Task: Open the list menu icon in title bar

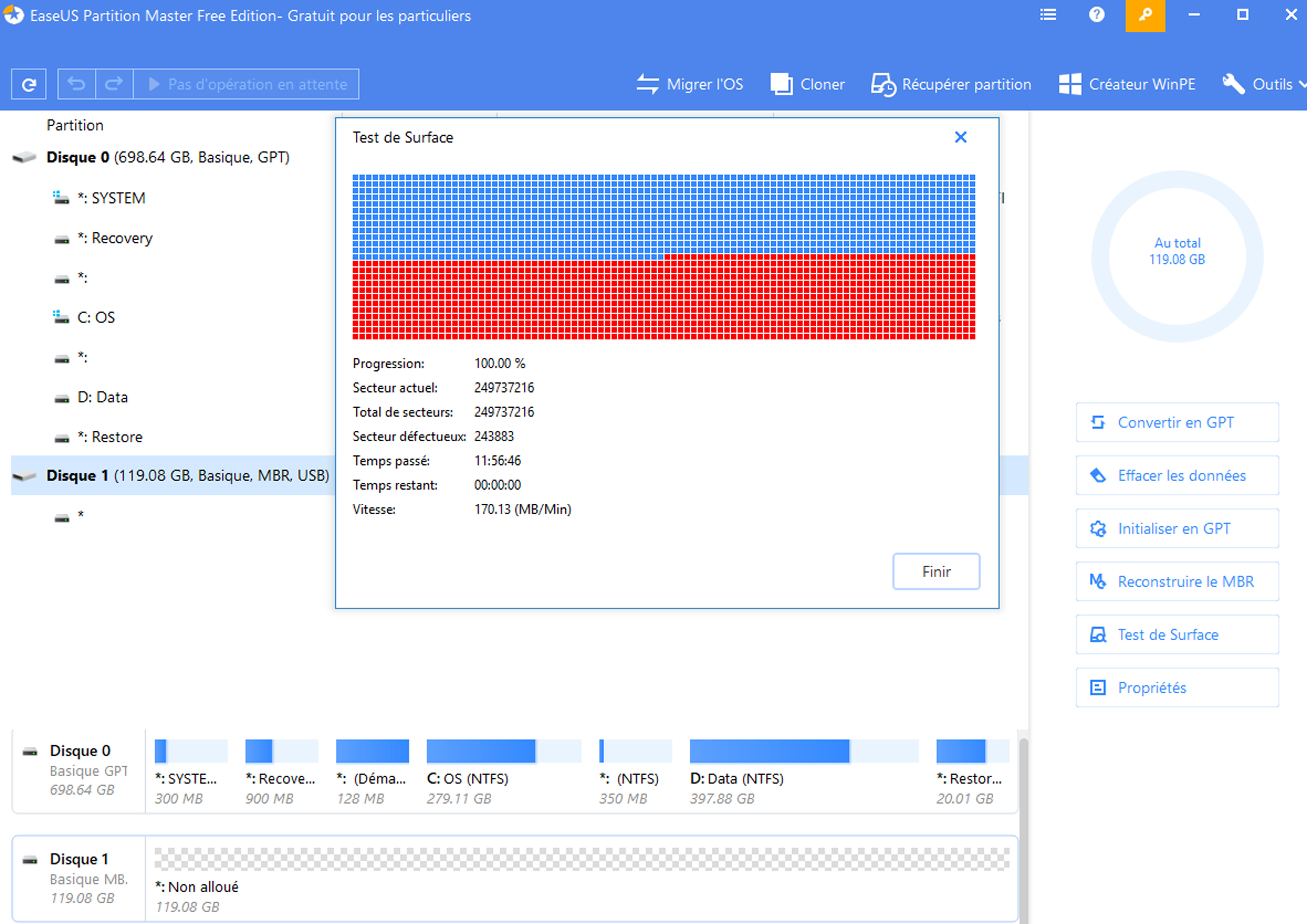Action: [1048, 15]
